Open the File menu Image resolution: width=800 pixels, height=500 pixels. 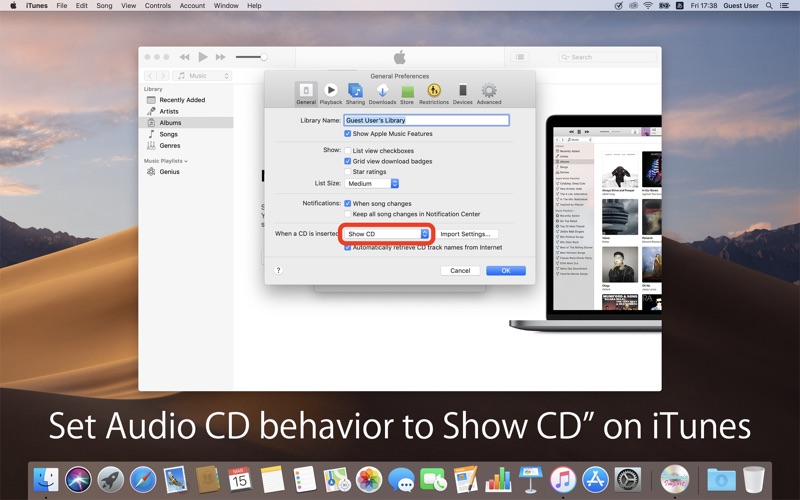click(x=62, y=6)
